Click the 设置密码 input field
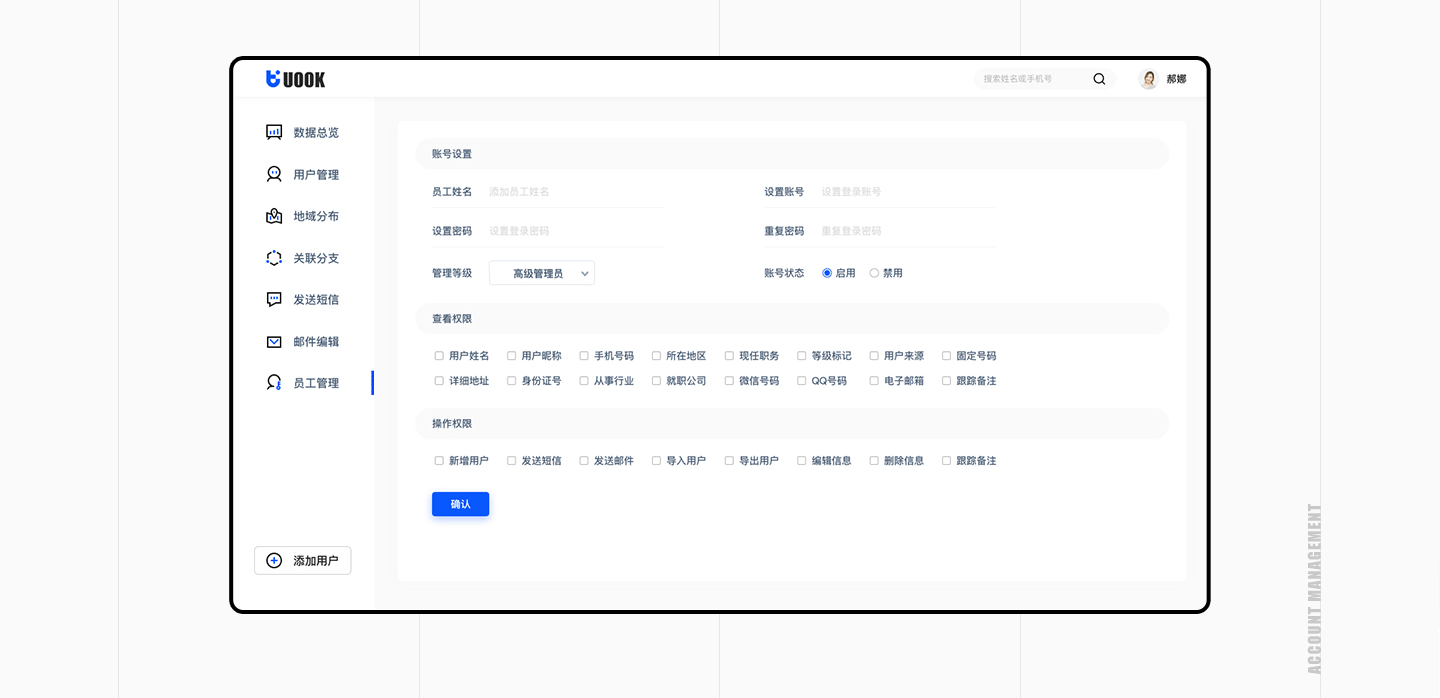Screen dimensions: 1440x698 [575, 230]
